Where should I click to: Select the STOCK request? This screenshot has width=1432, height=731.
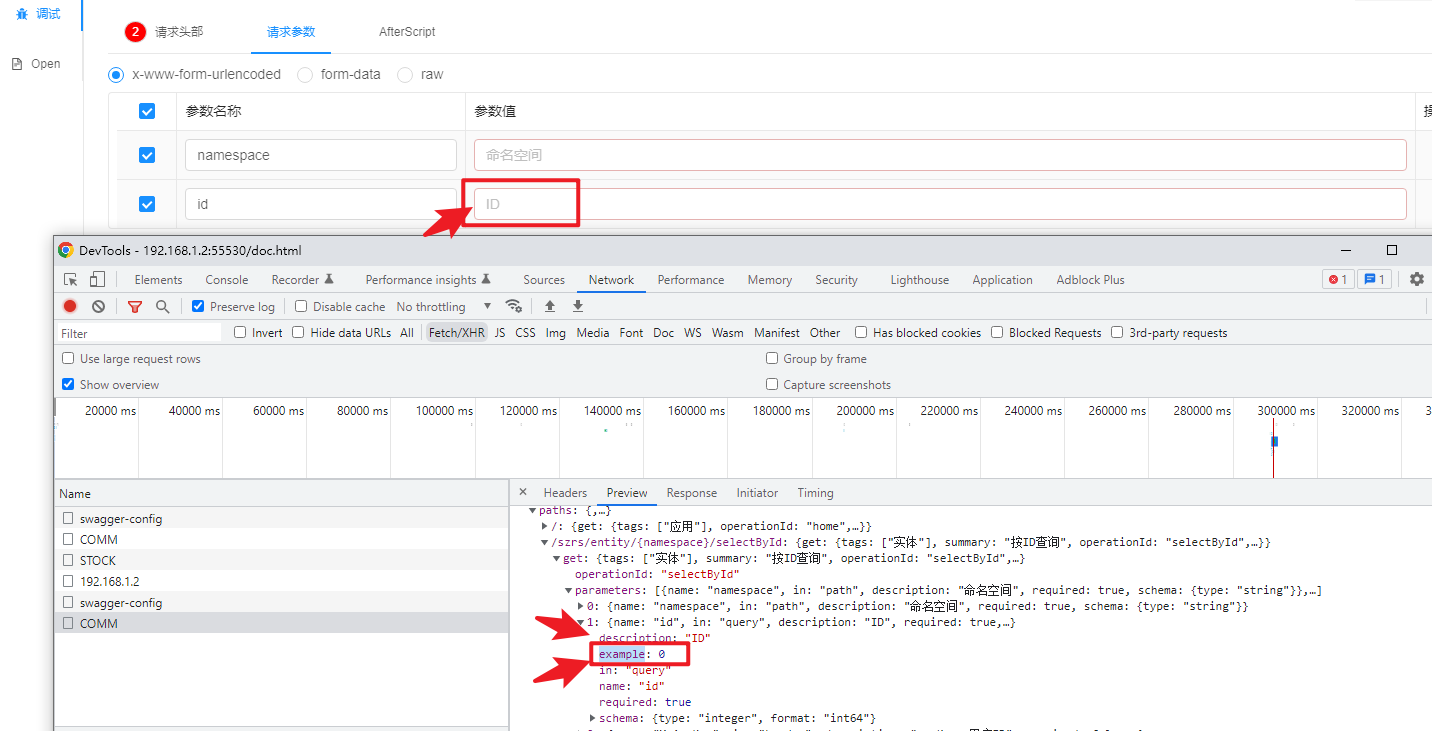pyautogui.click(x=281, y=560)
